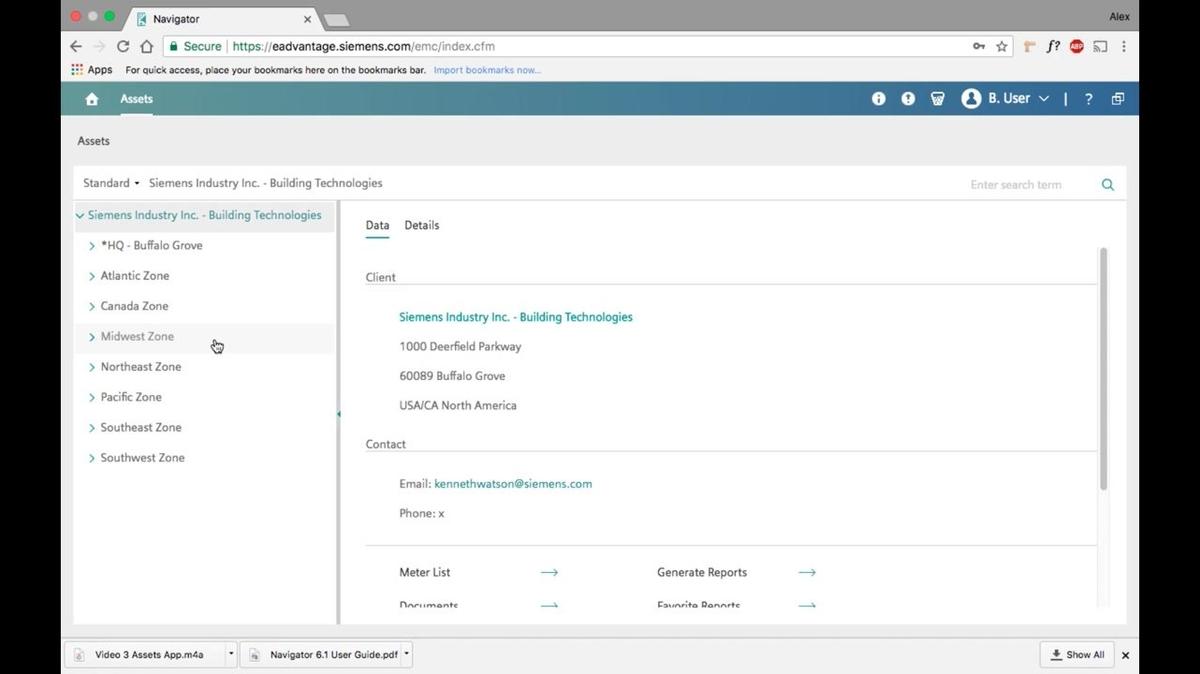Click the data panel vertical scrollbar
The image size is (1200, 674).
pos(1104,370)
